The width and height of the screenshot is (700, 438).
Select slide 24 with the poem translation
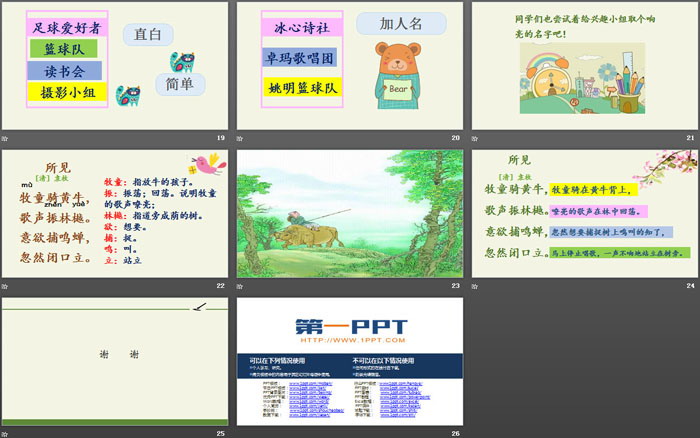[584, 213]
